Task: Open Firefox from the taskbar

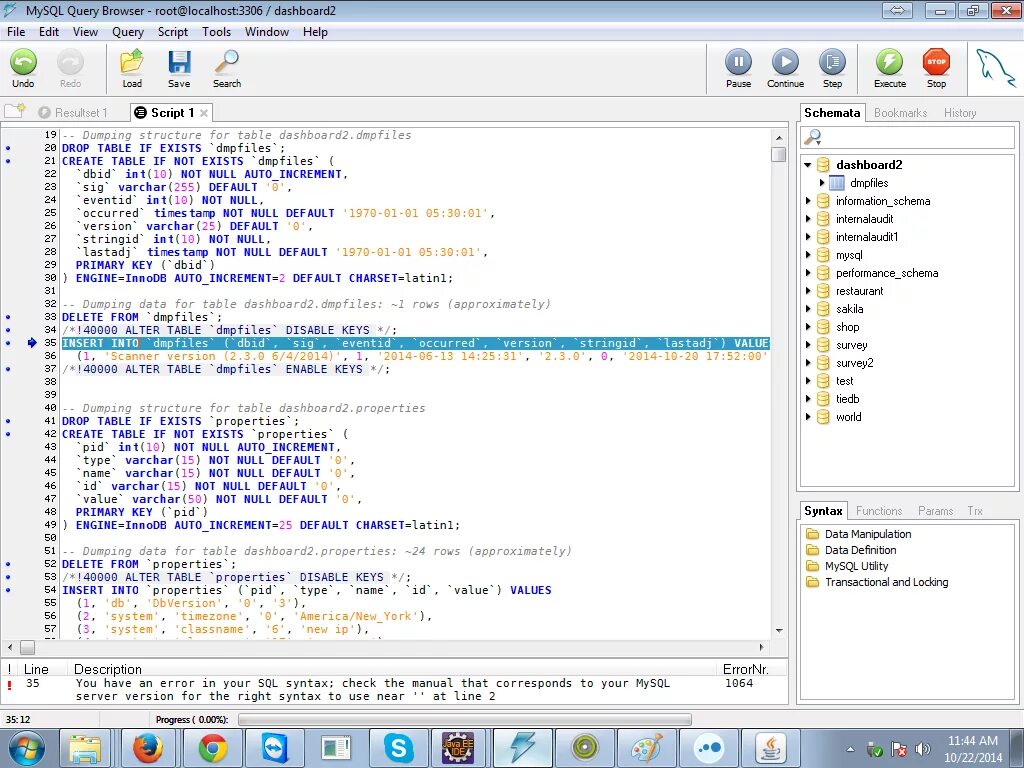Action: [148, 748]
